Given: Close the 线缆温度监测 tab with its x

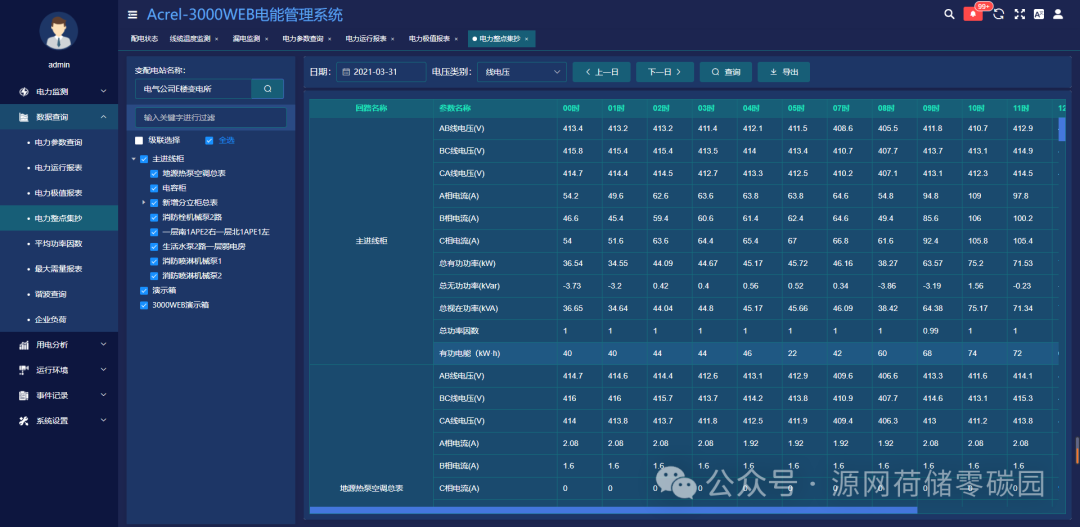Looking at the screenshot, I should (216, 39).
